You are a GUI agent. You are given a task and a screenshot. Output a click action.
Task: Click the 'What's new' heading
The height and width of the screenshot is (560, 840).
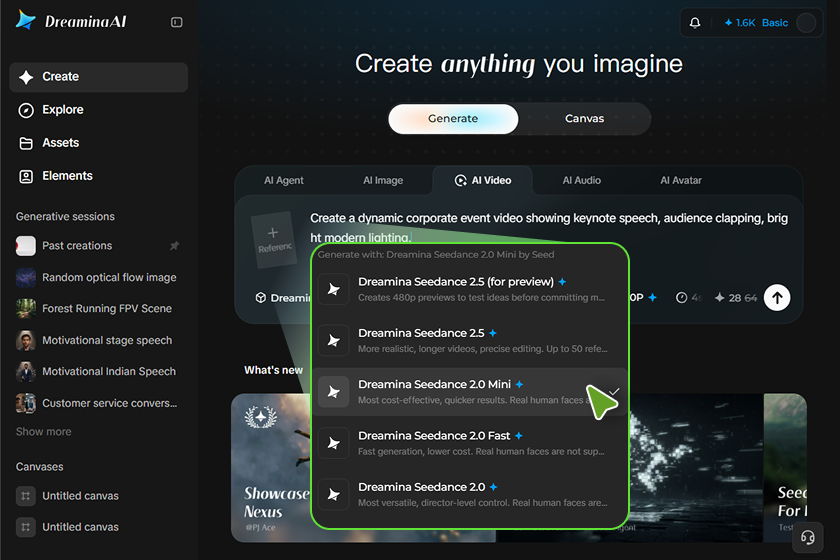[274, 370]
